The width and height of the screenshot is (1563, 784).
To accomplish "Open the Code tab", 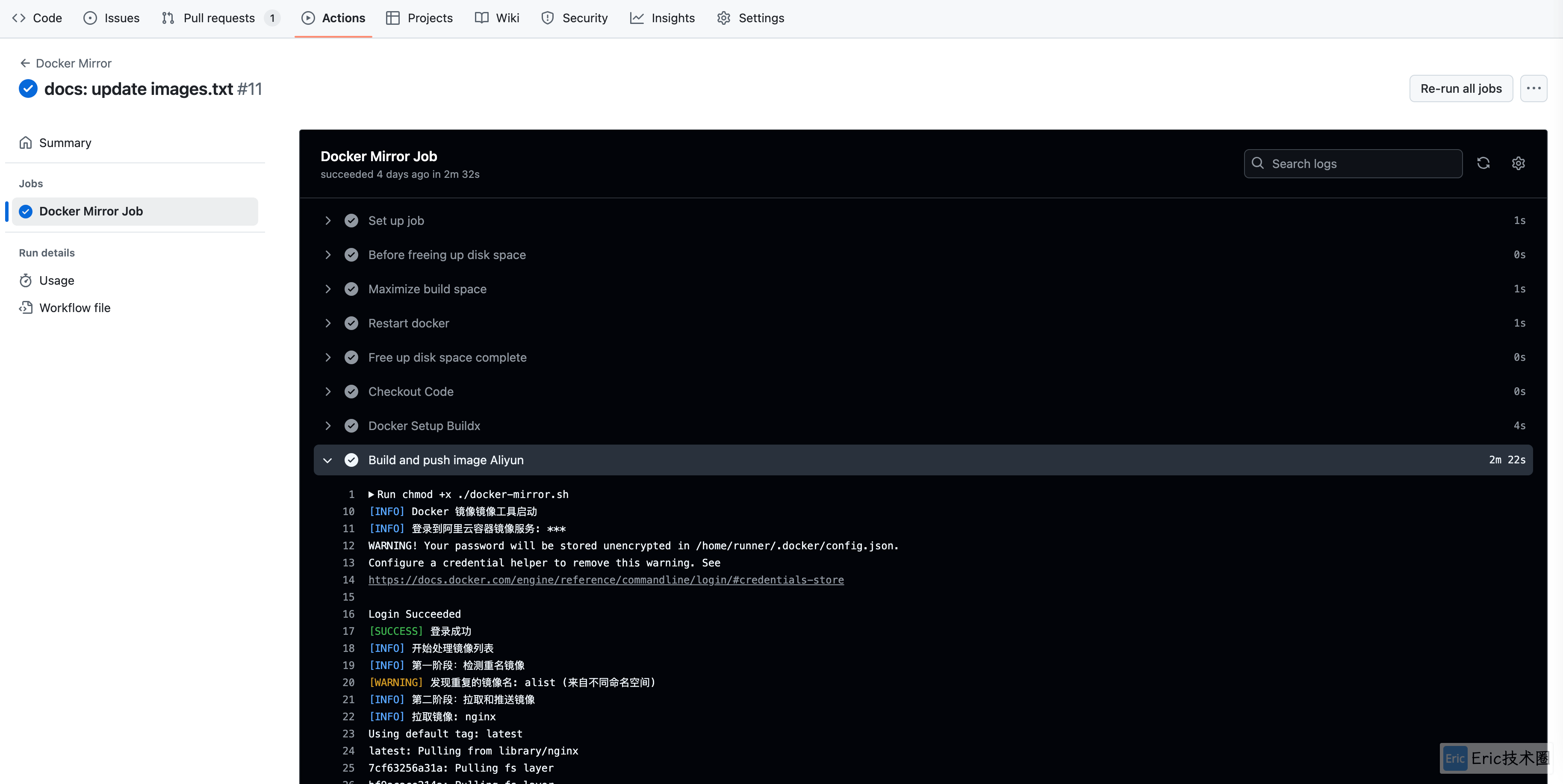I will point(37,18).
